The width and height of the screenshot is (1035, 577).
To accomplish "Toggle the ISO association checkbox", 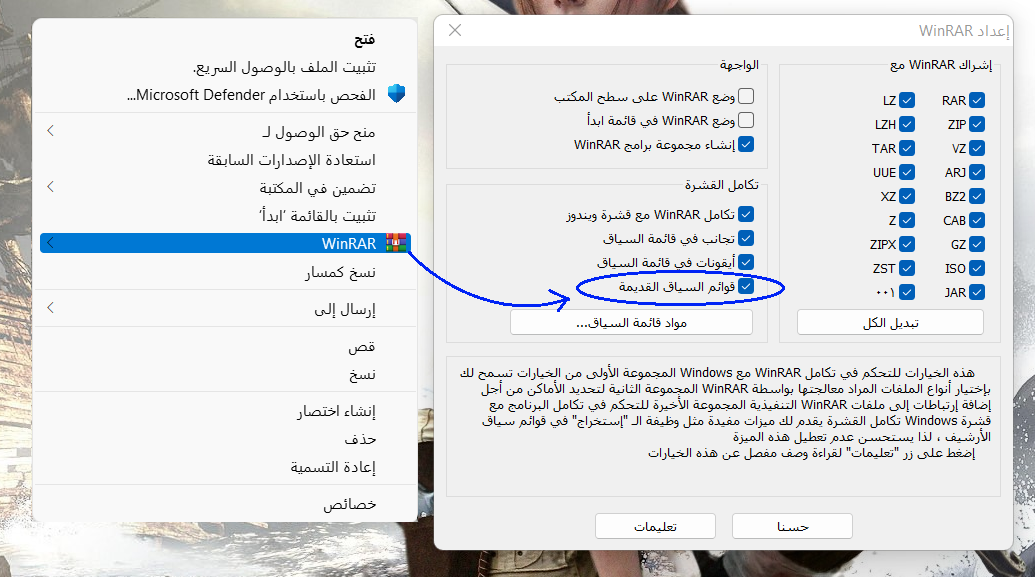I will coord(977,268).
